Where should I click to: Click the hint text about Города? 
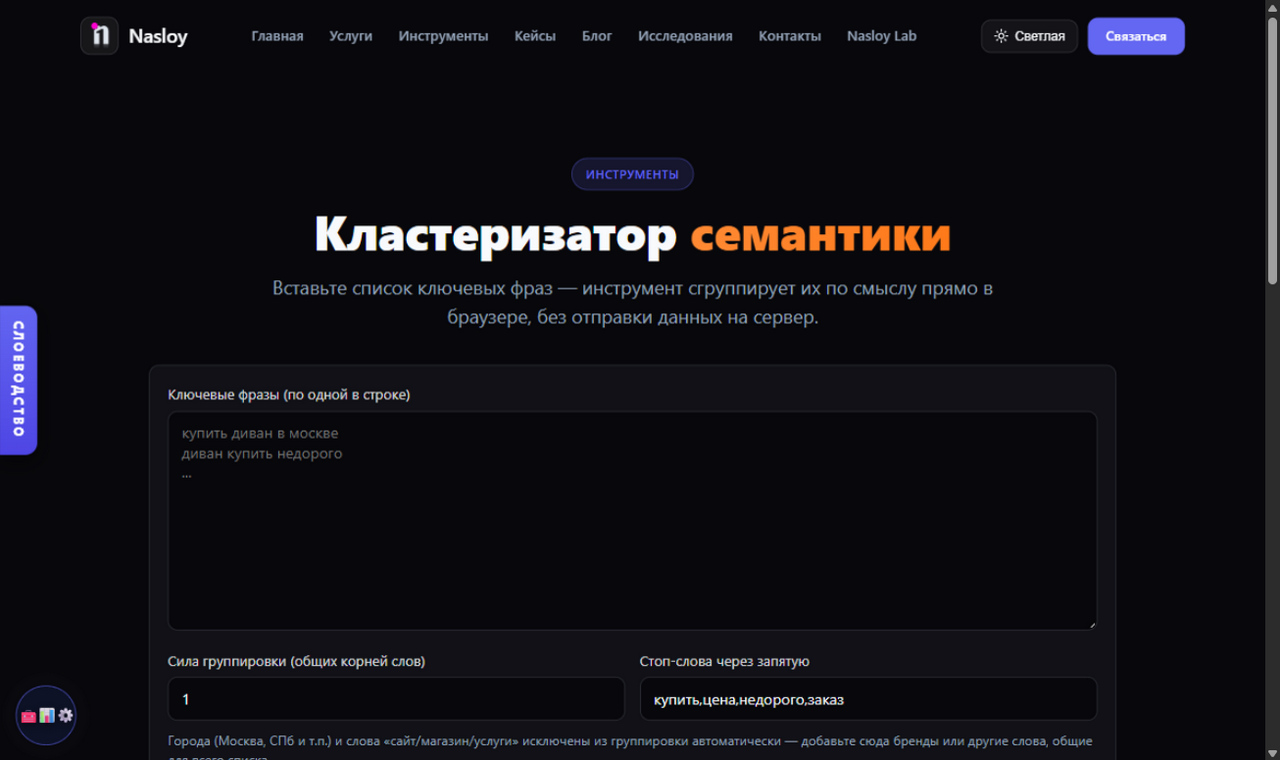point(630,749)
